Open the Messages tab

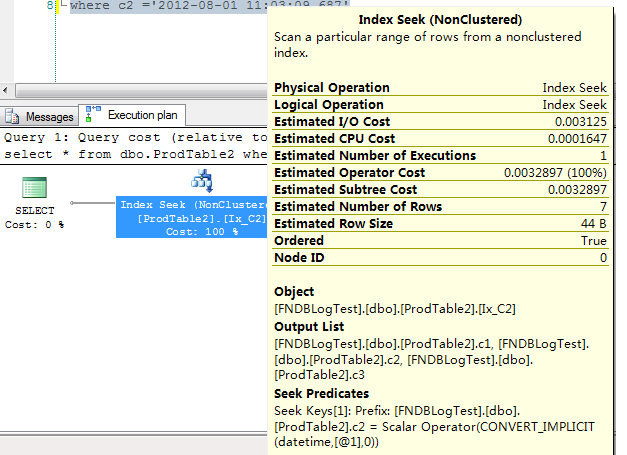point(39,116)
